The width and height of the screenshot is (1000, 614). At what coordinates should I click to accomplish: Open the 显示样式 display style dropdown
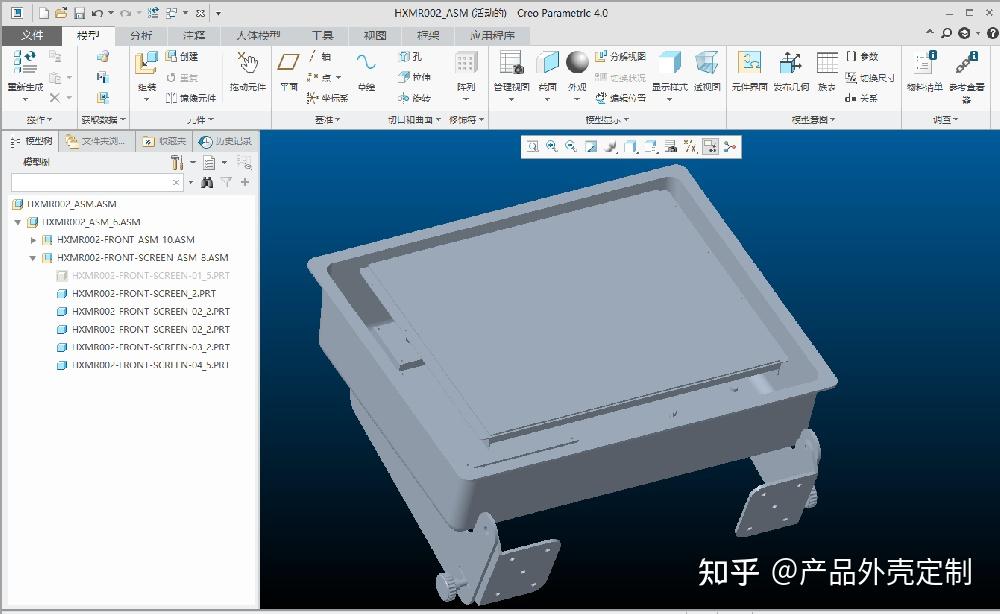670,99
